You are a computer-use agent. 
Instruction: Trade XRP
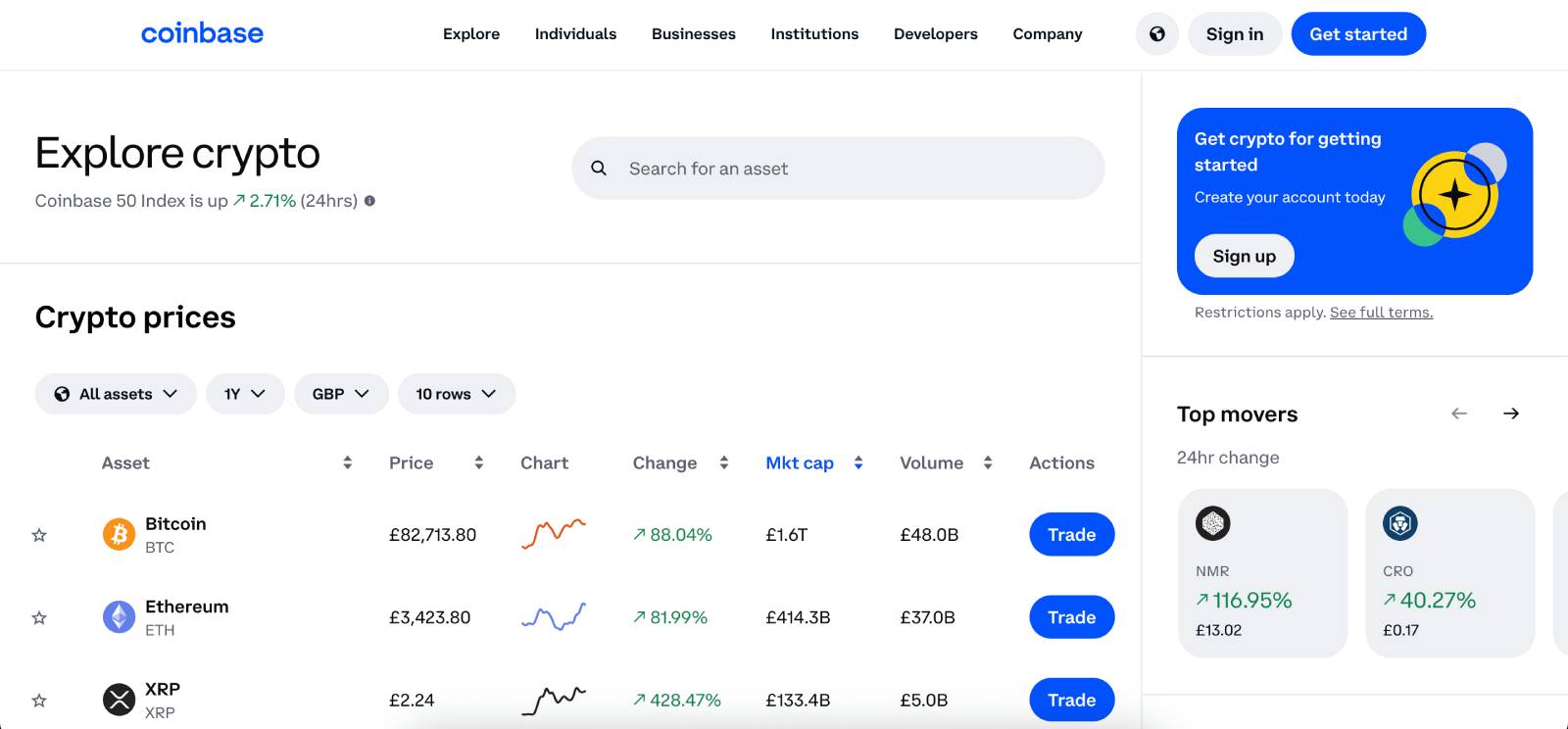[x=1072, y=700]
